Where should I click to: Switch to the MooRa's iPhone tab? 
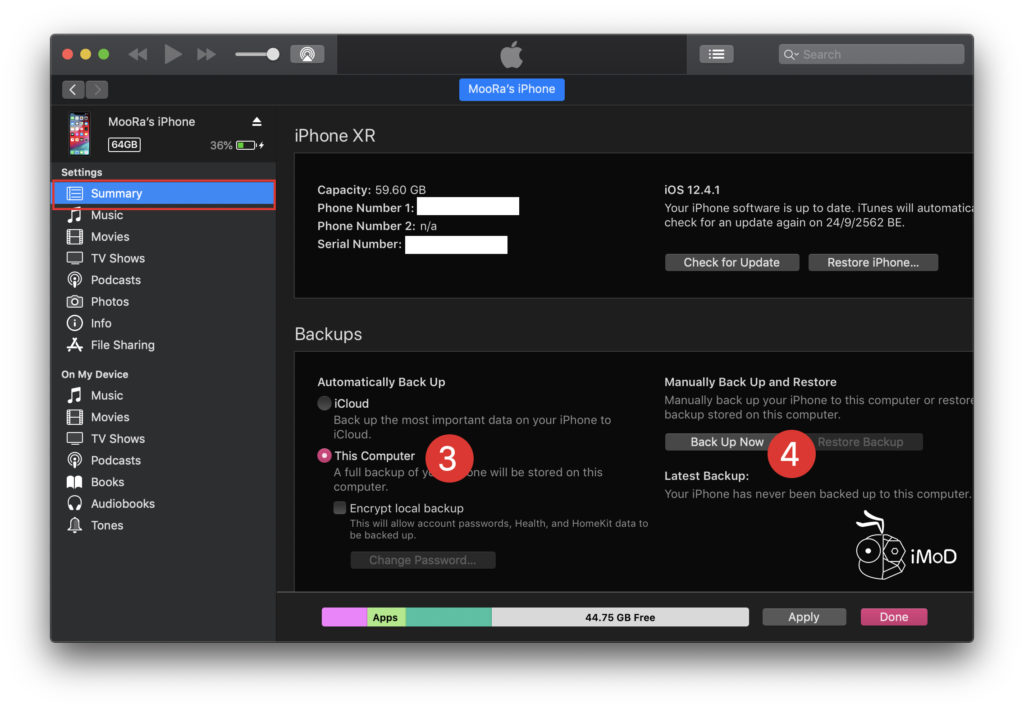[511, 89]
